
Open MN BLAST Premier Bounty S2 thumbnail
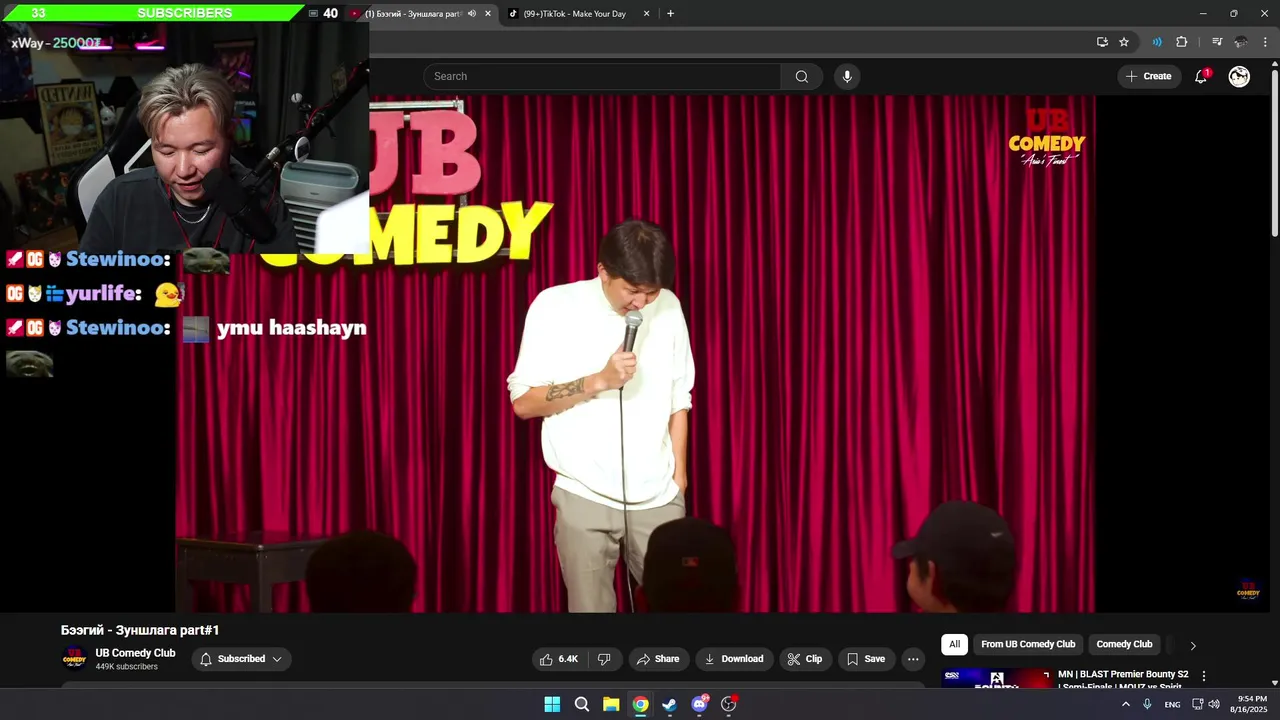(996, 679)
